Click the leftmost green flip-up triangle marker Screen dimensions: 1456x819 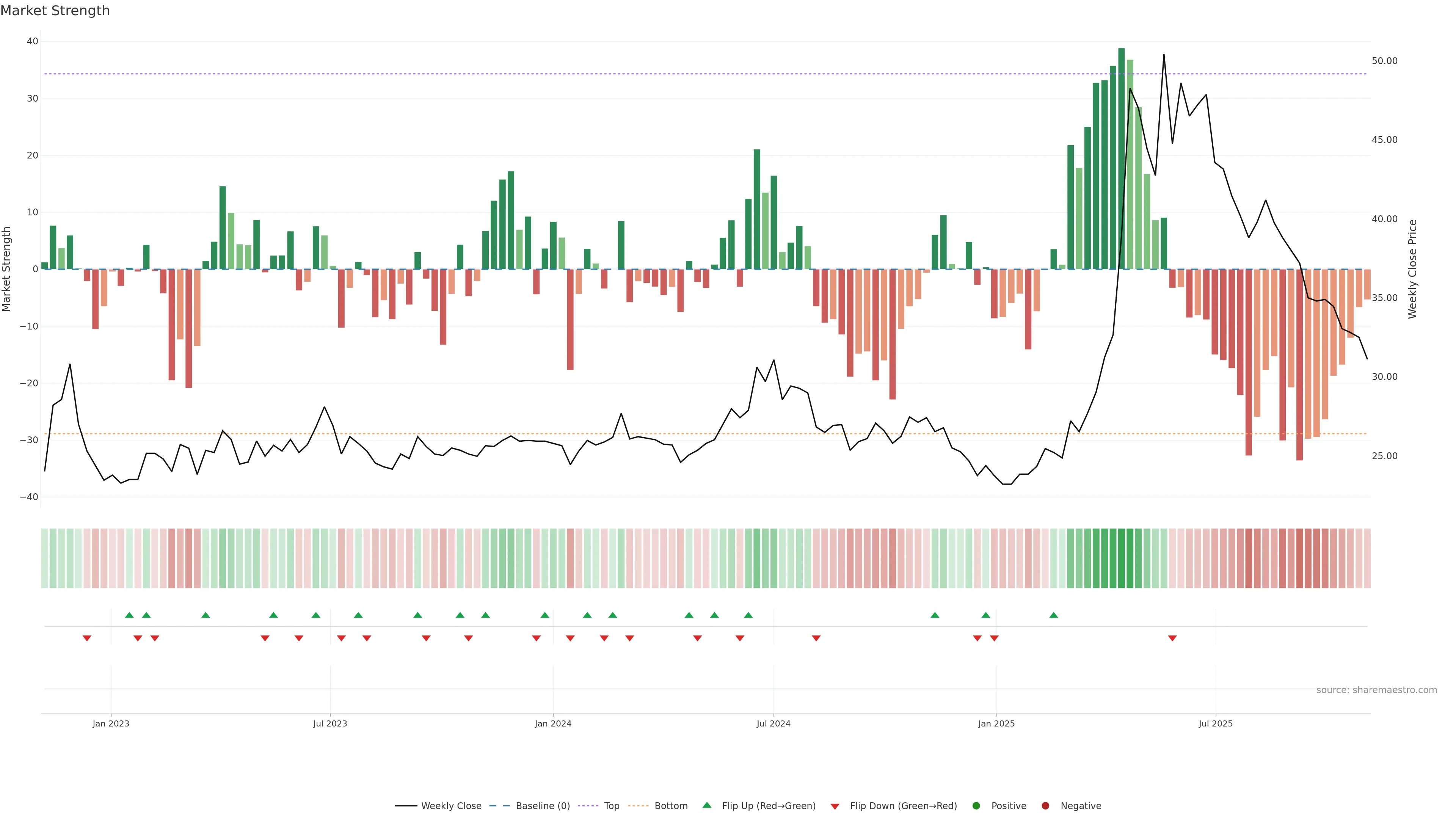129,615
